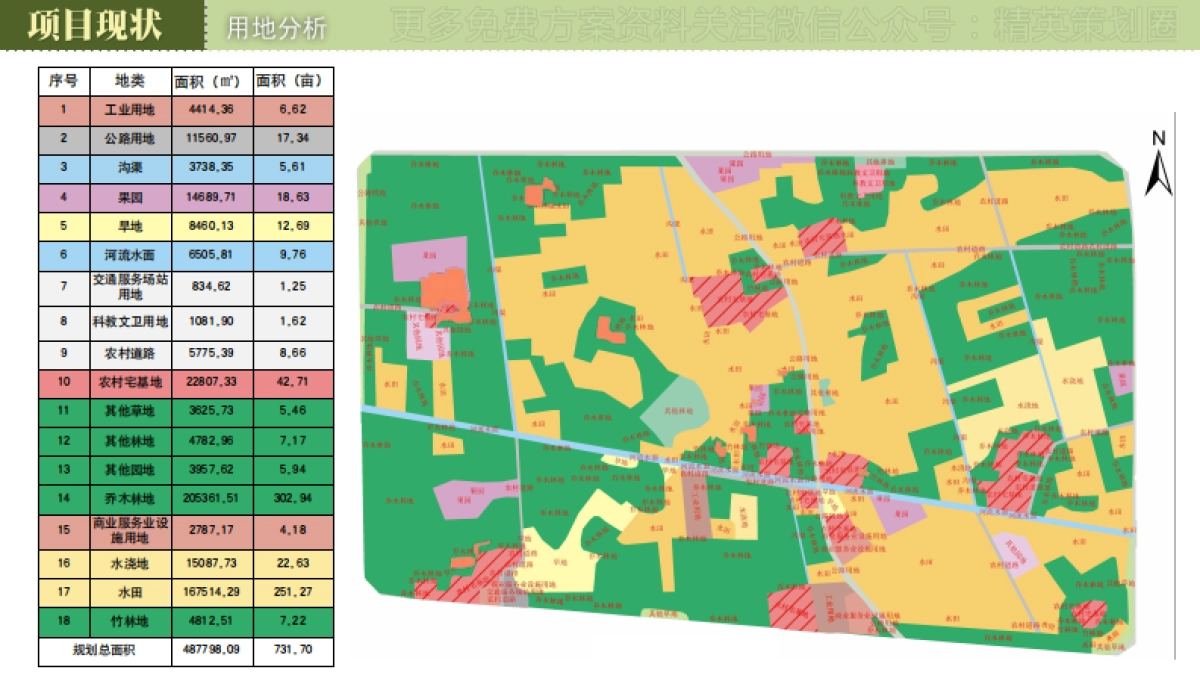Click the 农村宅基地 red legend cell

[x=130, y=382]
